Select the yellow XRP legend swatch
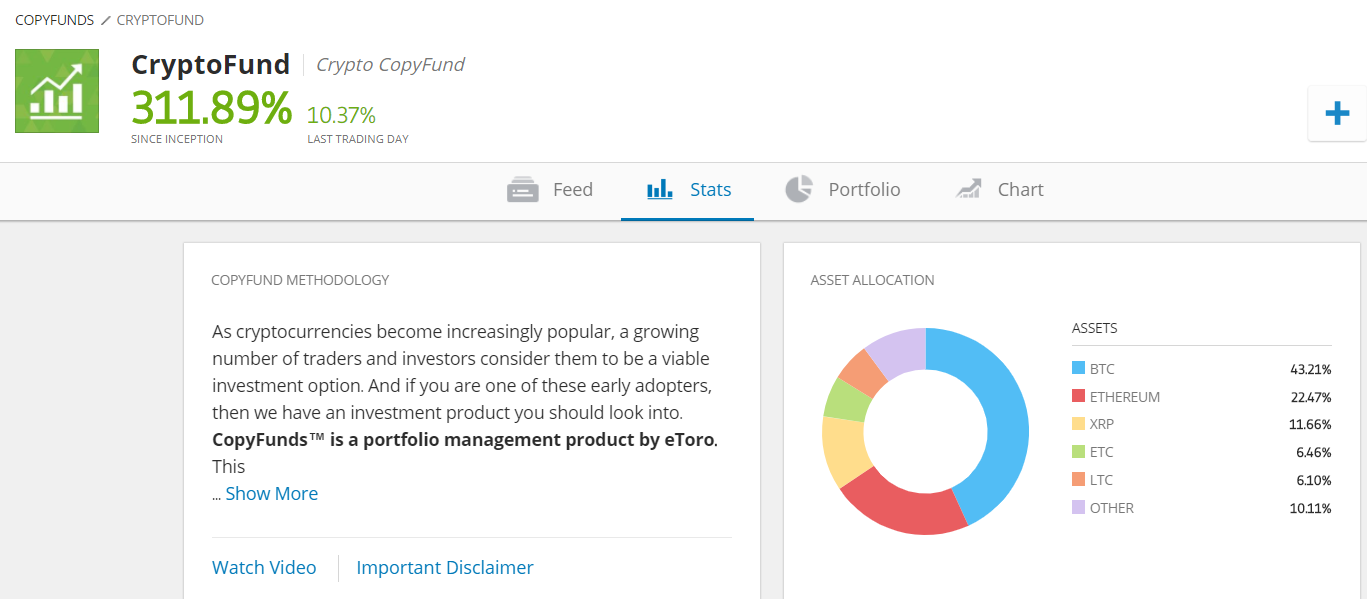 (x=1078, y=424)
